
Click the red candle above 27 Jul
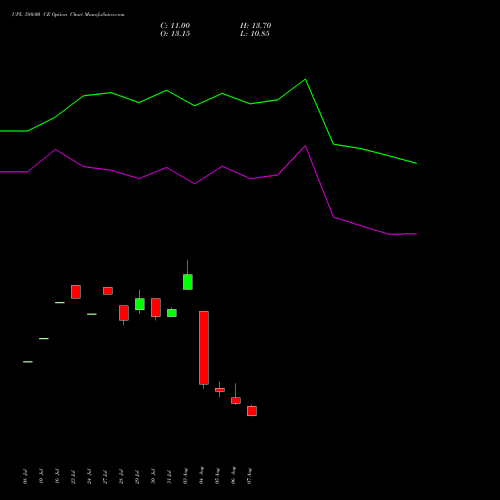coord(108,291)
